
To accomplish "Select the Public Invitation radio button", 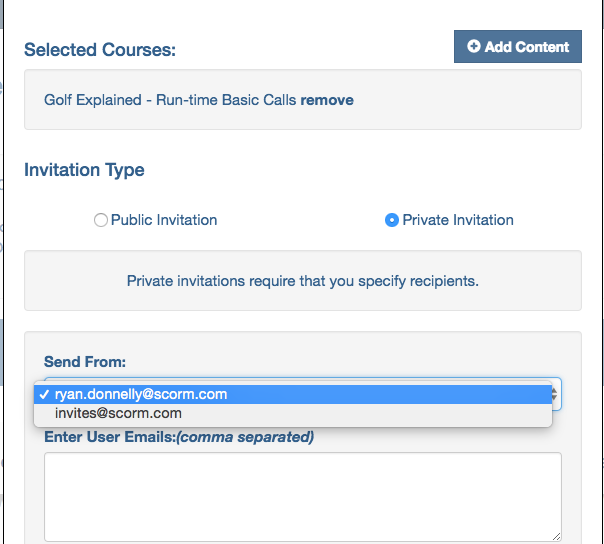I will click(x=100, y=220).
